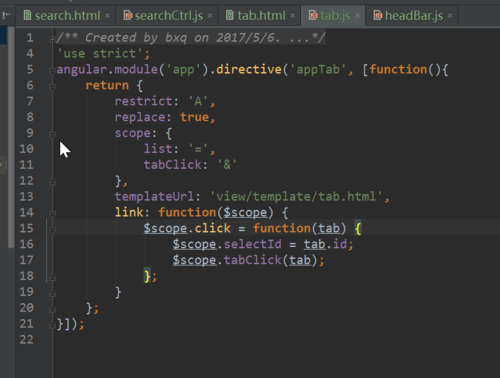Click line number 22 in gutter
The height and width of the screenshot is (378, 500).
point(26,339)
